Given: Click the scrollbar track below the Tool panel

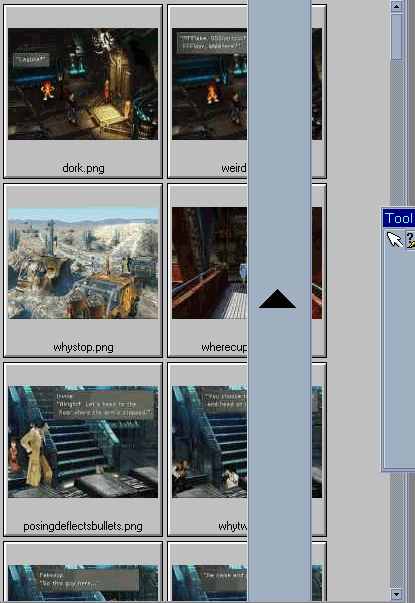Looking at the screenshot, I should click(x=396, y=531).
